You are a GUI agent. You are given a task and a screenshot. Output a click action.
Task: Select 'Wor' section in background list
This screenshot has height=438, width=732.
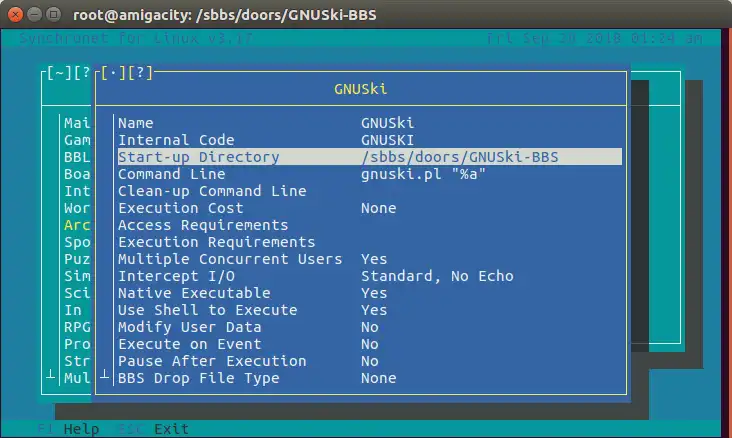77,208
